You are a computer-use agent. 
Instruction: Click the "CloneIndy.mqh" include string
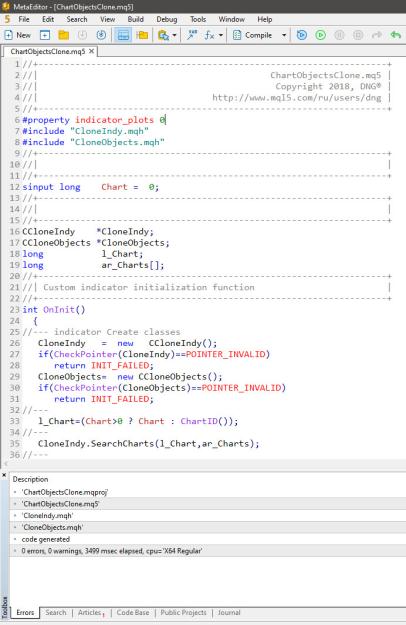click(110, 131)
